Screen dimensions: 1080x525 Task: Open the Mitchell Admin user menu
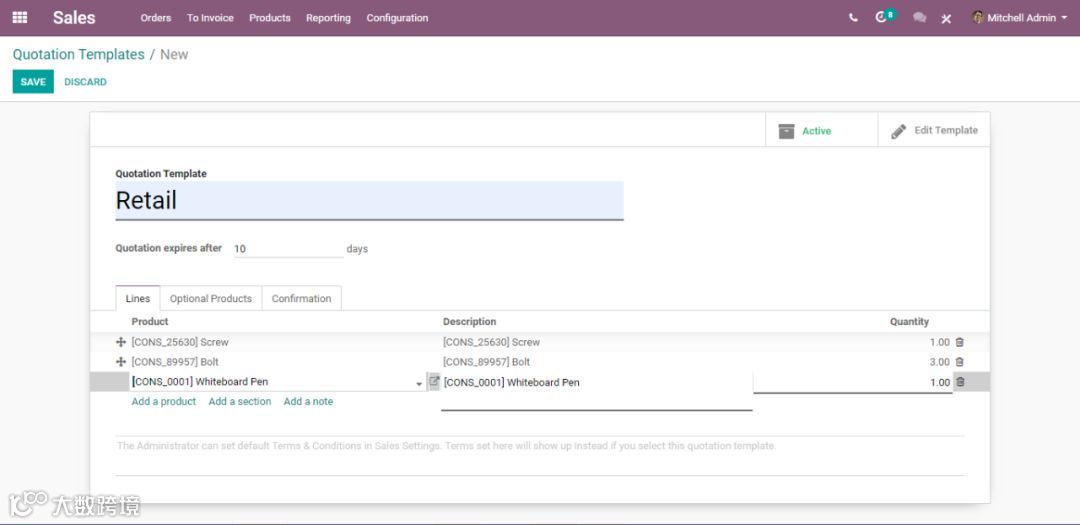(1019, 18)
